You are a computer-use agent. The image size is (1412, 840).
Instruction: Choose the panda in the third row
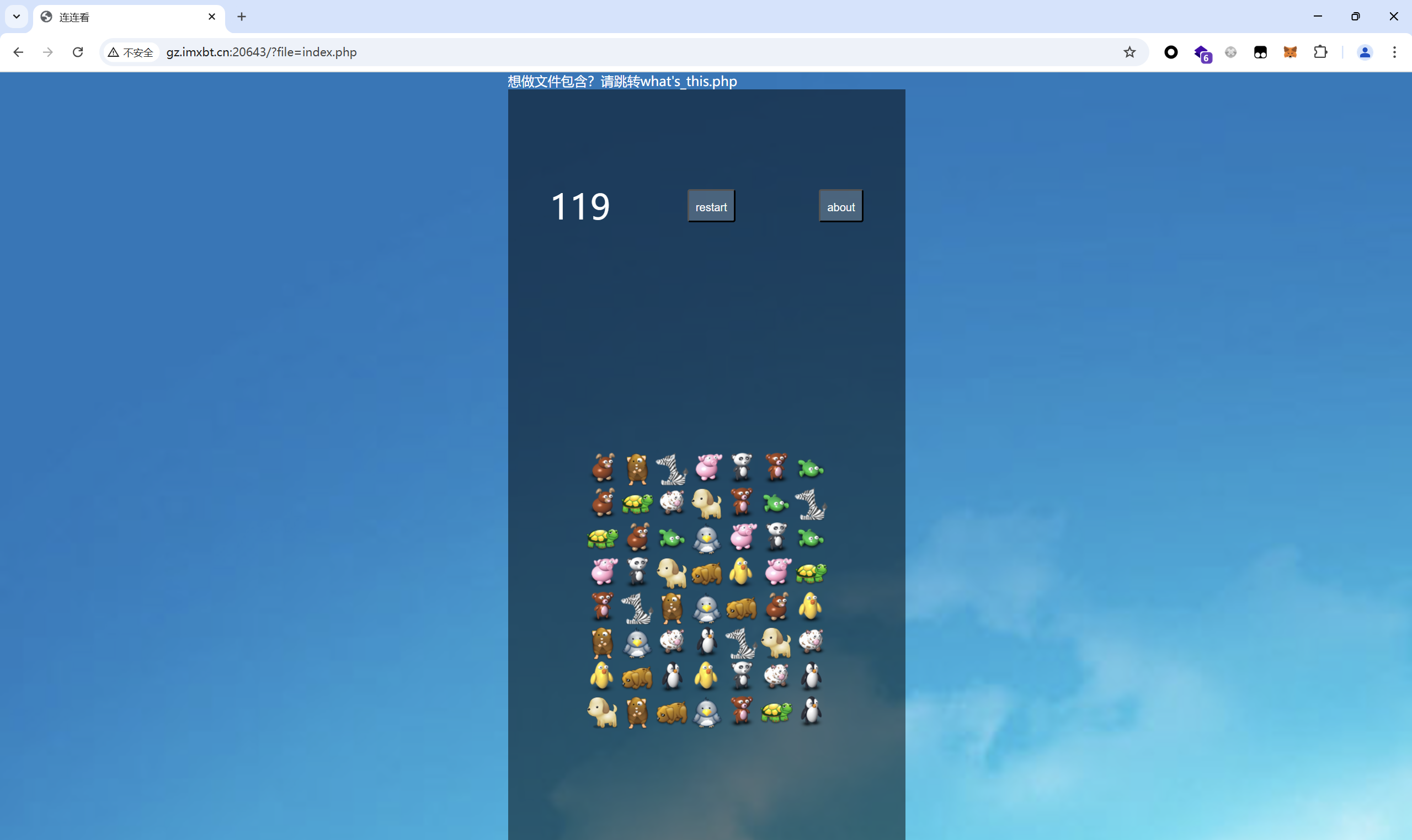776,538
